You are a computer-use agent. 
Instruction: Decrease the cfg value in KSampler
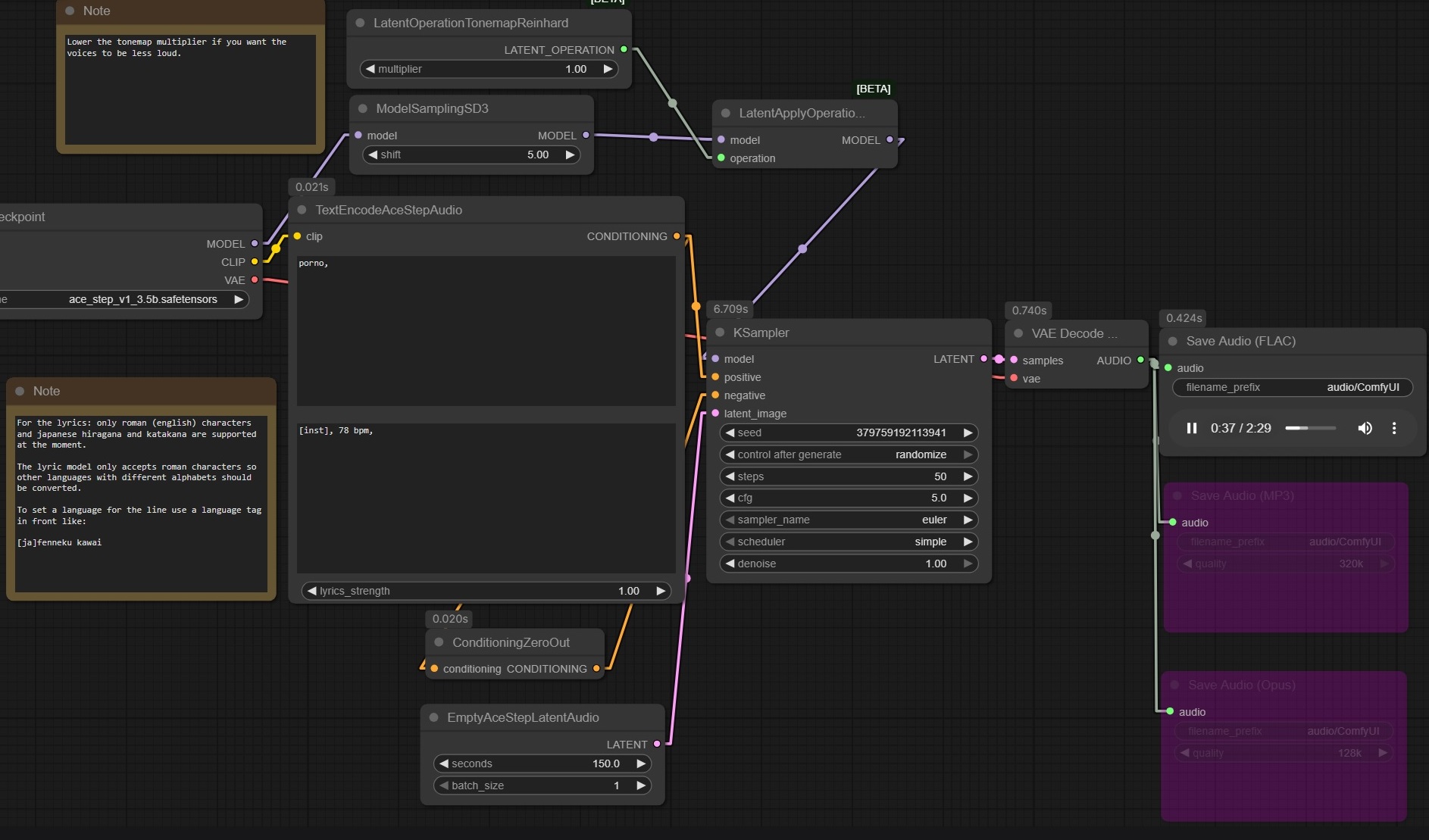[730, 498]
